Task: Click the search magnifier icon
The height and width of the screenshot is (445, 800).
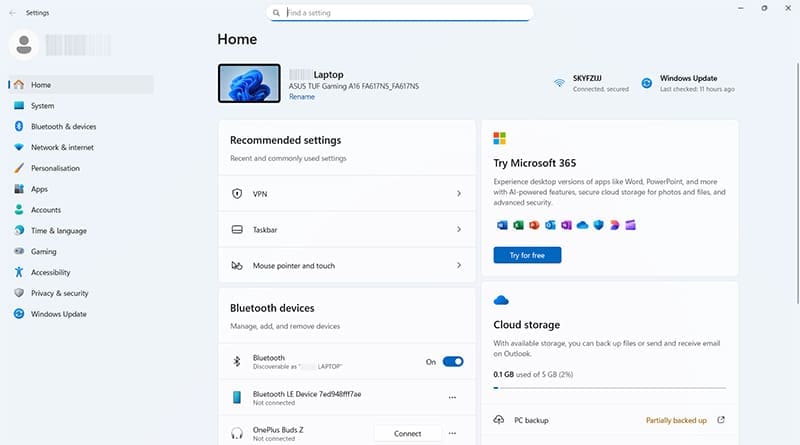Action: pos(276,13)
